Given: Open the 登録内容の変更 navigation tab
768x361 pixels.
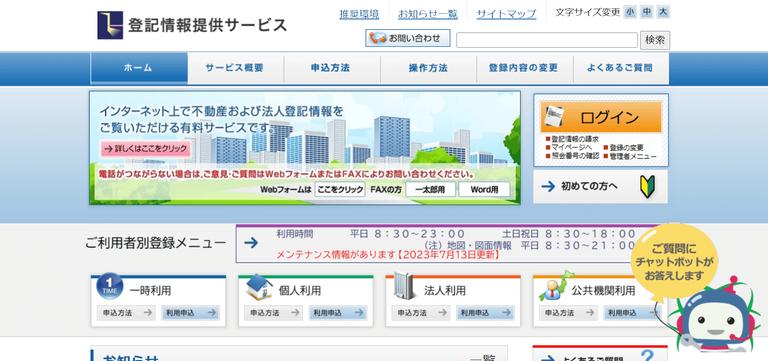Looking at the screenshot, I should click(x=524, y=68).
